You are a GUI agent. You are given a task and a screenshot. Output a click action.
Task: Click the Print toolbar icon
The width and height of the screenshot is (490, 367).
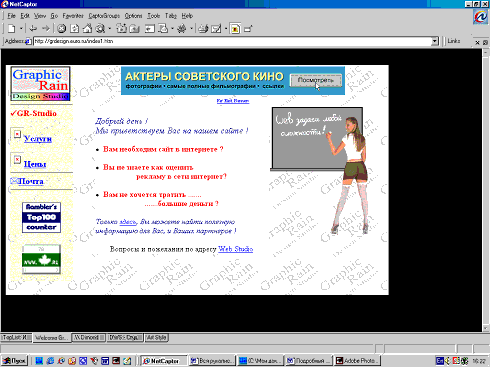pyautogui.click(x=203, y=29)
